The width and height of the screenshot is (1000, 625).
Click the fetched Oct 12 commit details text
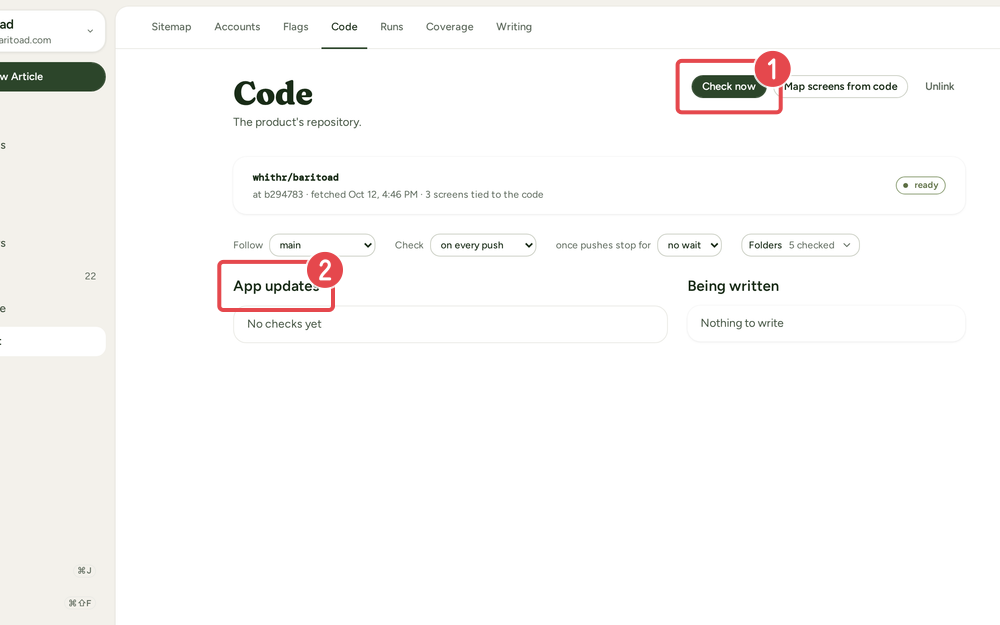[x=398, y=195]
